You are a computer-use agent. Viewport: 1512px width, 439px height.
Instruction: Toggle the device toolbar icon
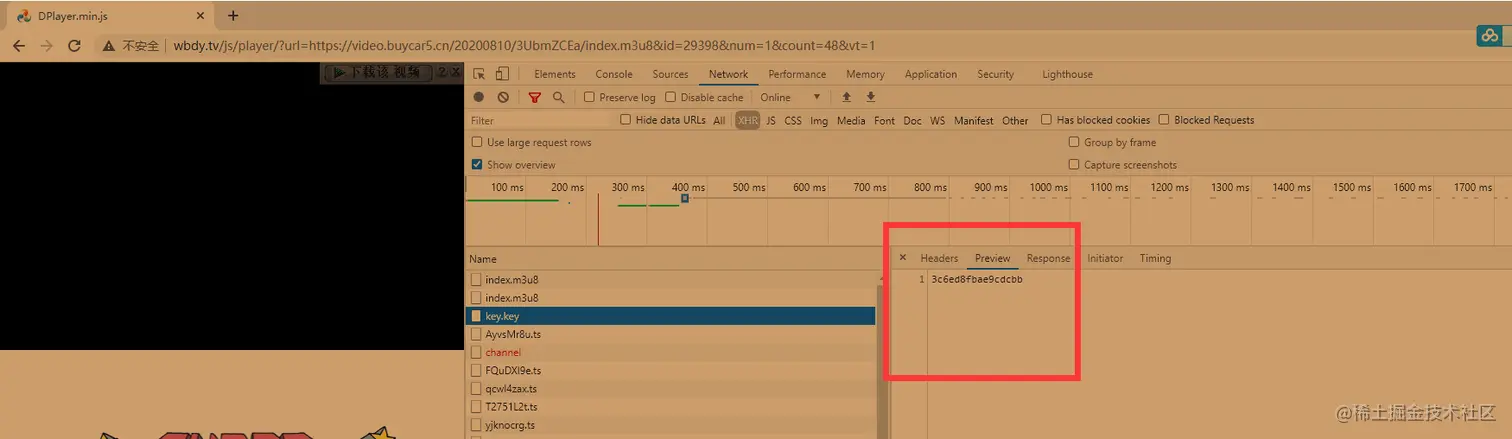coord(502,74)
